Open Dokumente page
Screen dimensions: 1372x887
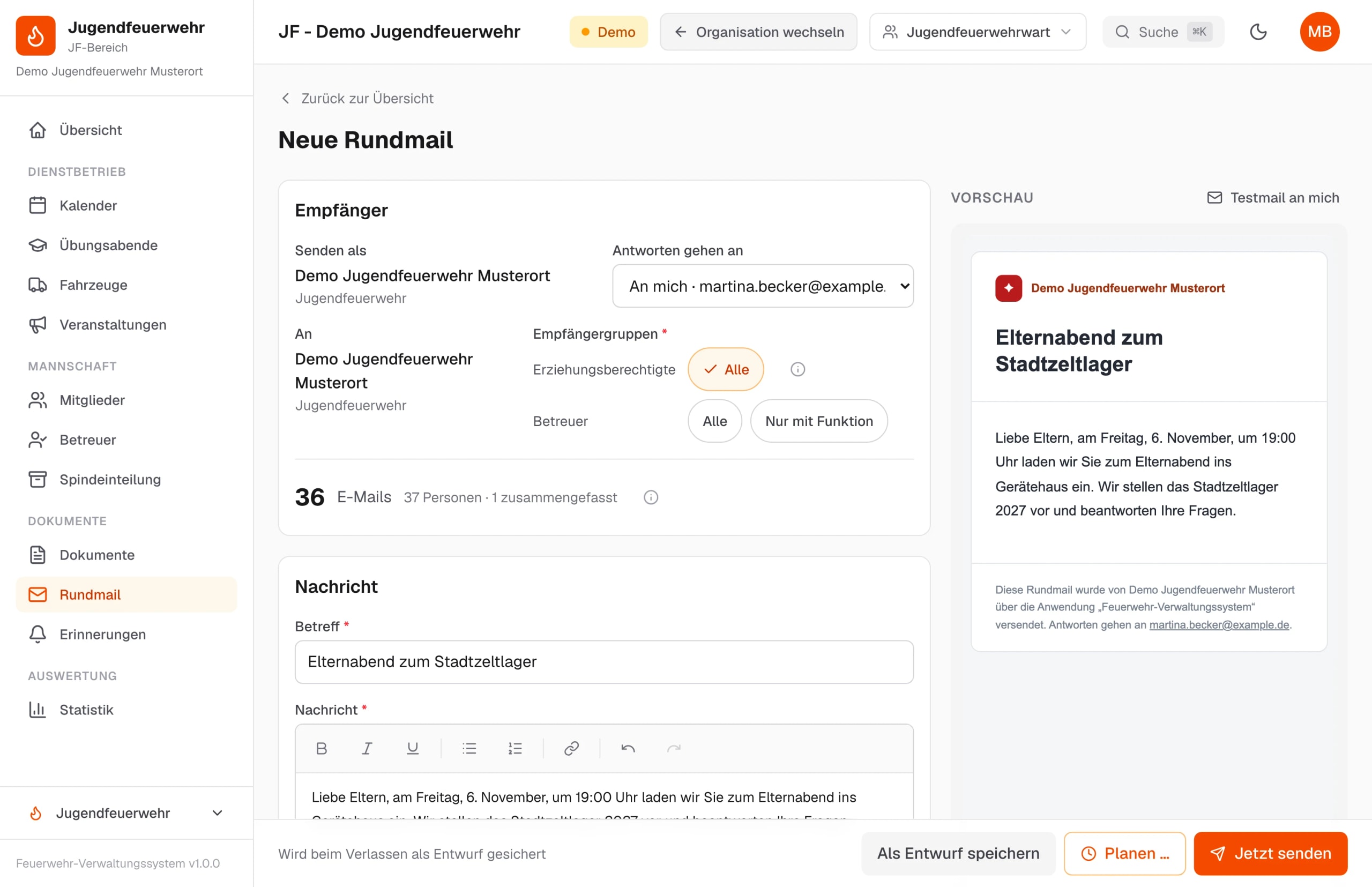pos(126,555)
